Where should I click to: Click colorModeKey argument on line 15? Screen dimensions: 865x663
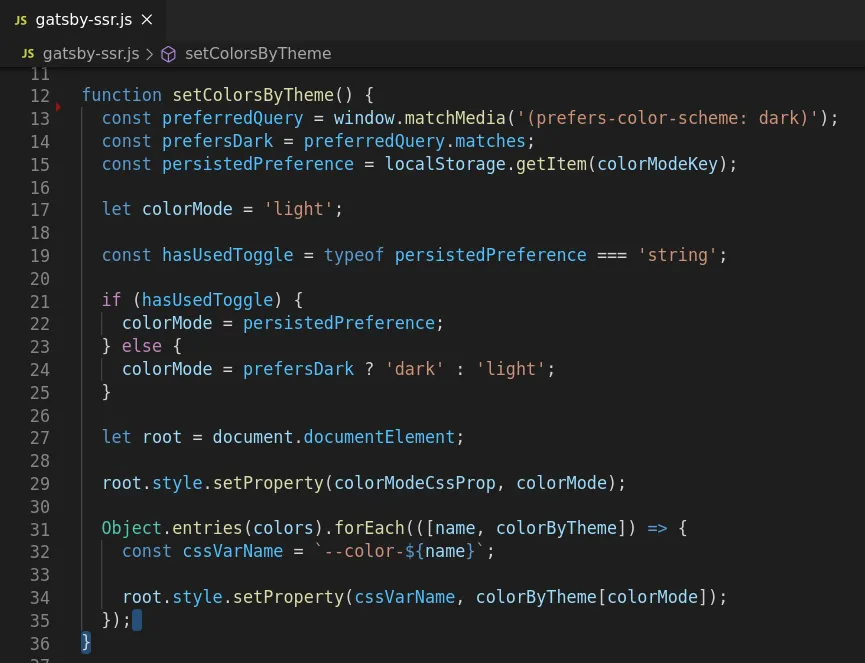pyautogui.click(x=658, y=164)
